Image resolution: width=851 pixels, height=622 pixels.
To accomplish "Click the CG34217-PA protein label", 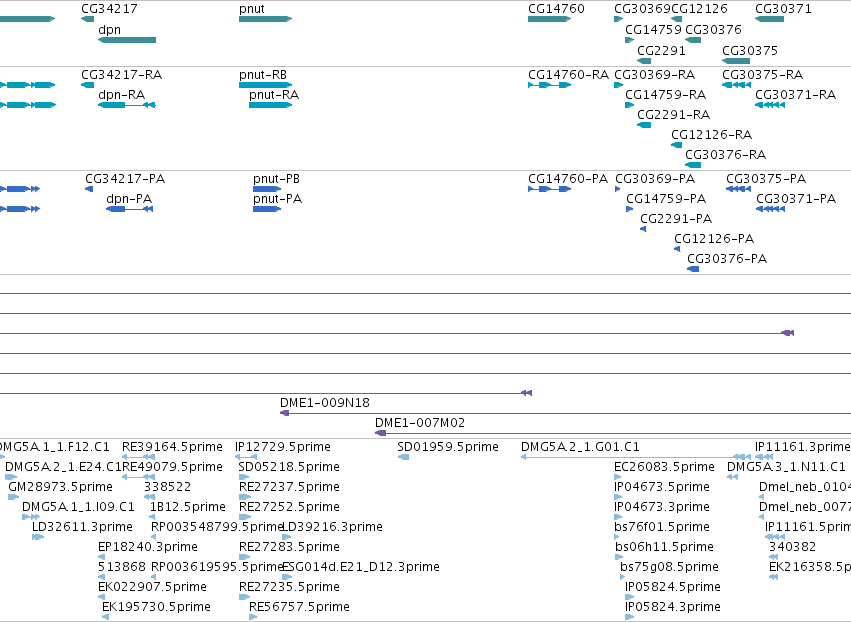I will (x=125, y=179).
